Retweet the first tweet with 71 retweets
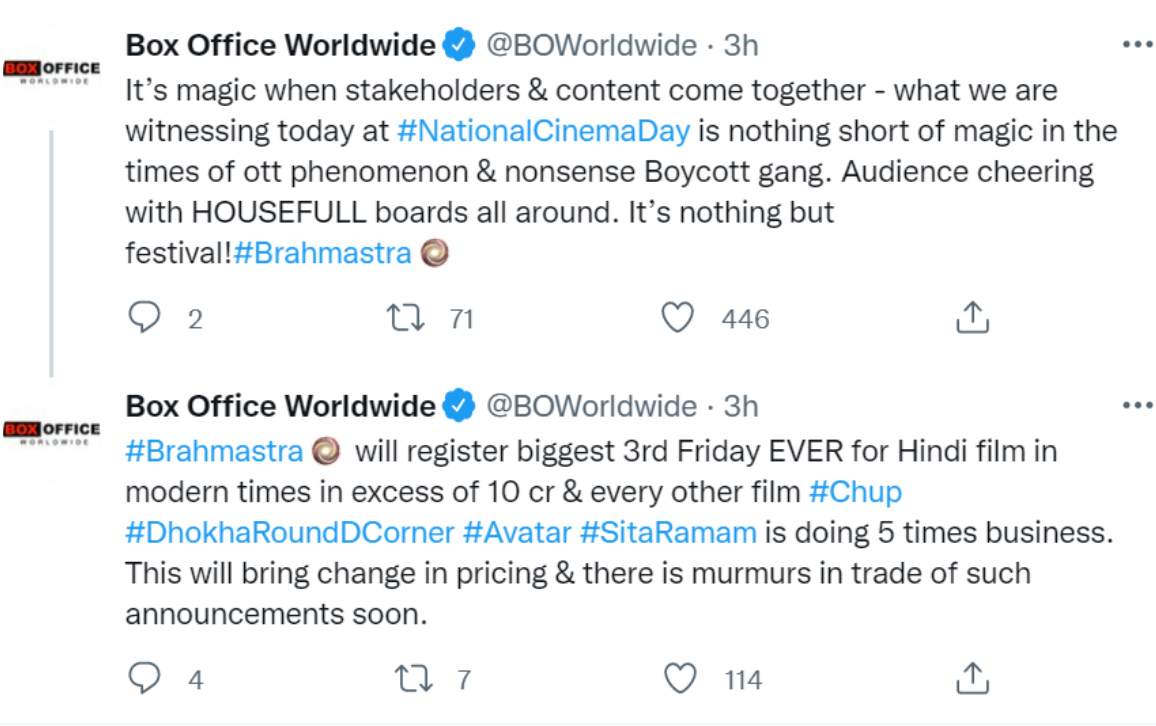This screenshot has width=1156, height=726. pos(406,318)
